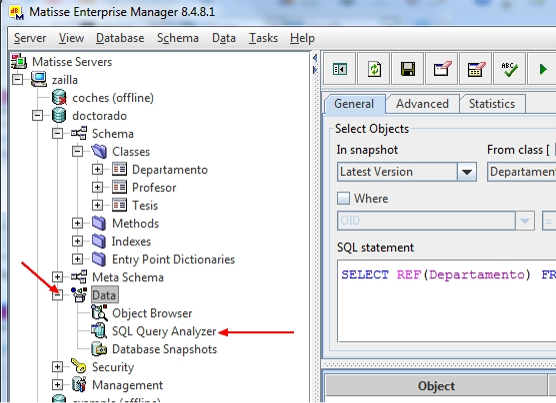Viewport: 556px width, 403px height.
Task: Click the Security keys icon
Action: (79, 366)
